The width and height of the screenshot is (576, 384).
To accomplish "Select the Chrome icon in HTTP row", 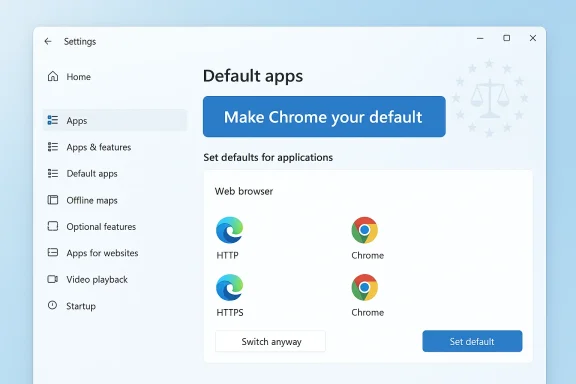I will pos(364,230).
